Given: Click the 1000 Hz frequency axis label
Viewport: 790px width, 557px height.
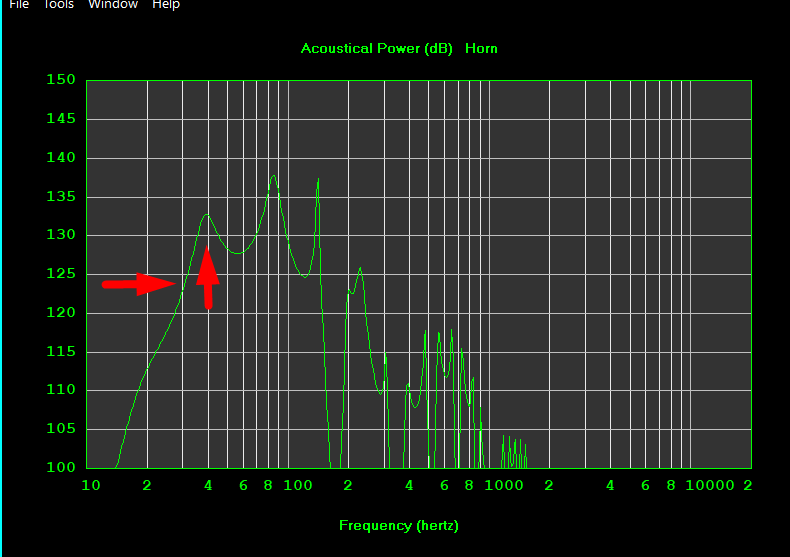Looking at the screenshot, I should (x=504, y=485).
